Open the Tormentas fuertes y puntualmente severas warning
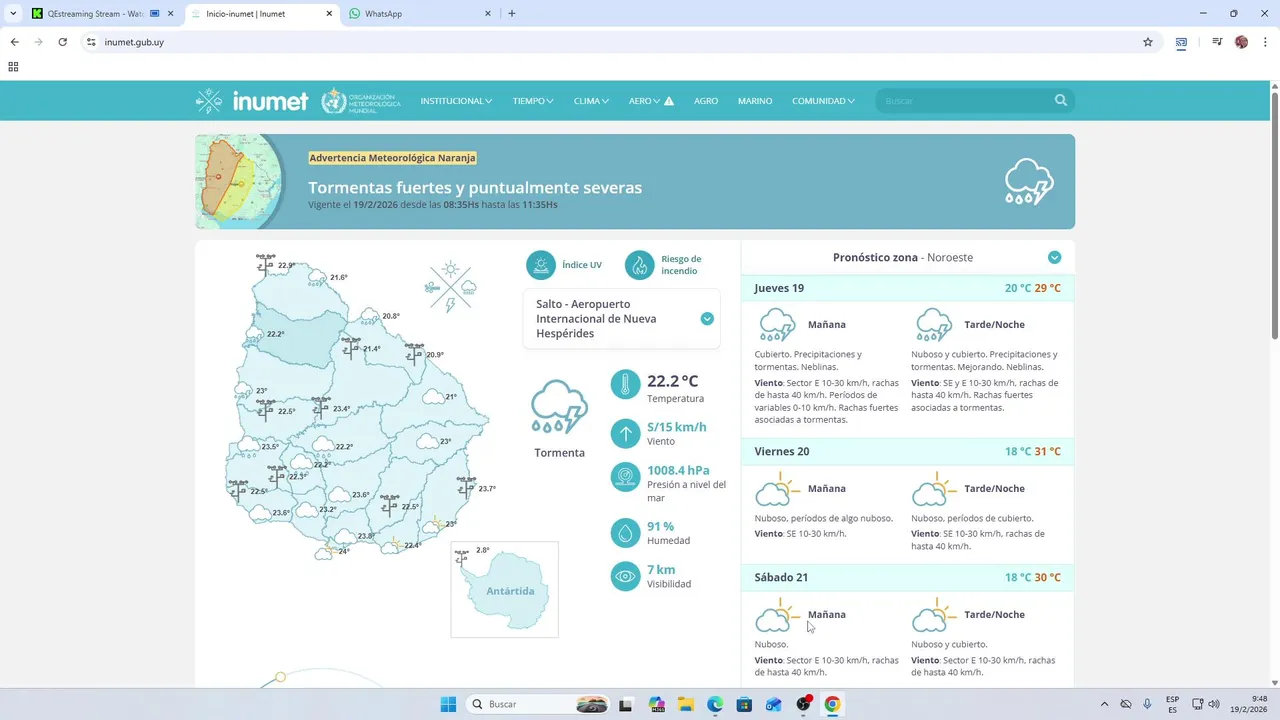1280x720 pixels. click(x=475, y=188)
